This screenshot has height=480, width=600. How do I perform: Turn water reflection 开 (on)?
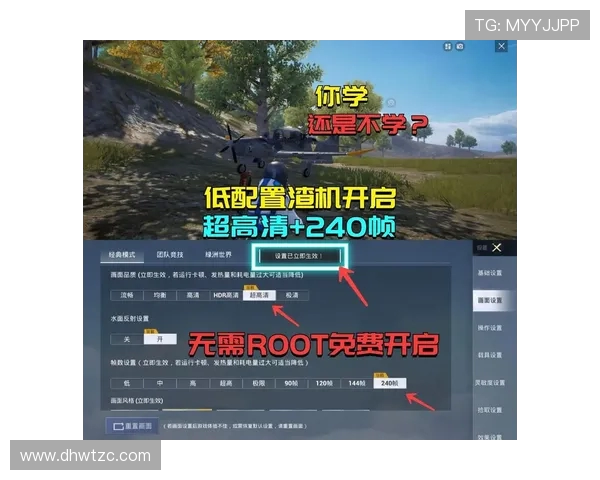tap(160, 339)
